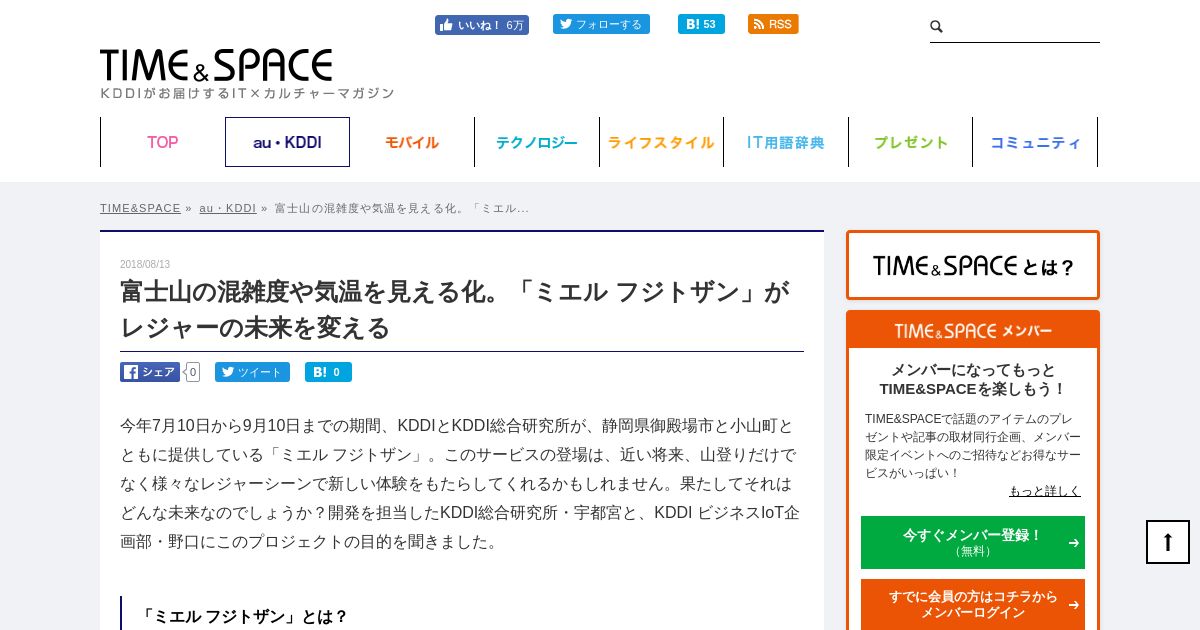Open the モバイル navigation tab
The height and width of the screenshot is (630, 1200).
(x=412, y=142)
